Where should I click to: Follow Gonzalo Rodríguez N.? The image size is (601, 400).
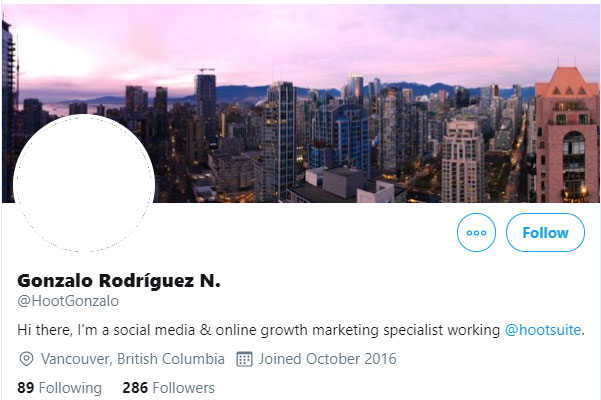[545, 233]
